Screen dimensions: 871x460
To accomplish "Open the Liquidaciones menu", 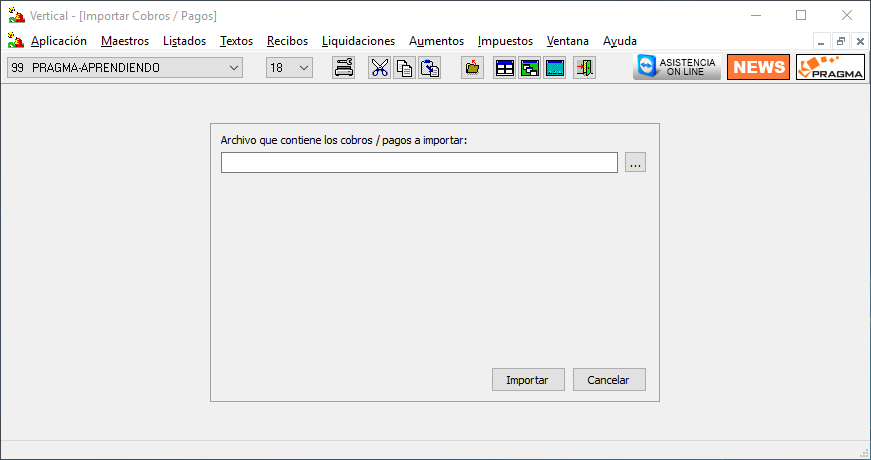I will [x=358, y=41].
